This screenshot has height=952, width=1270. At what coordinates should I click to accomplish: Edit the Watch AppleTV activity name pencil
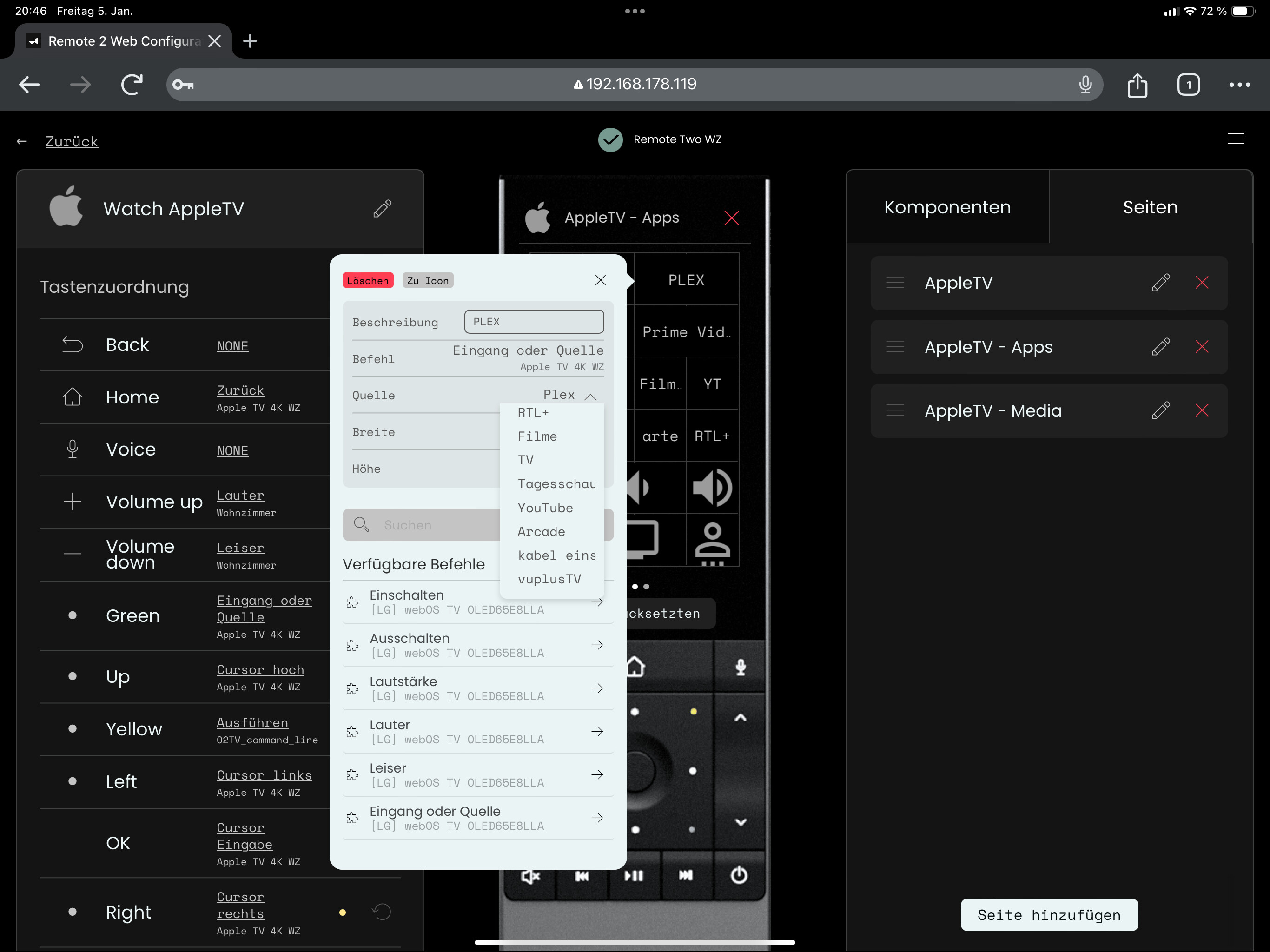[382, 208]
